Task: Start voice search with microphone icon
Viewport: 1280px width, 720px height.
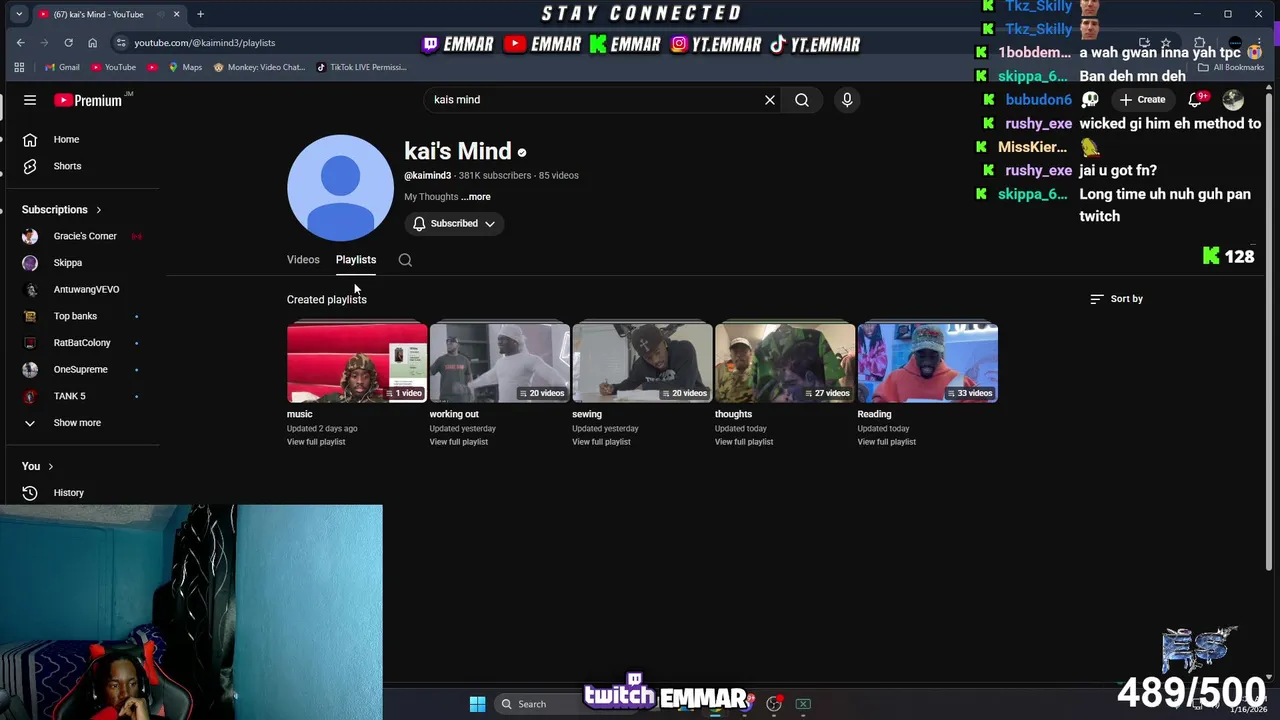Action: click(847, 100)
